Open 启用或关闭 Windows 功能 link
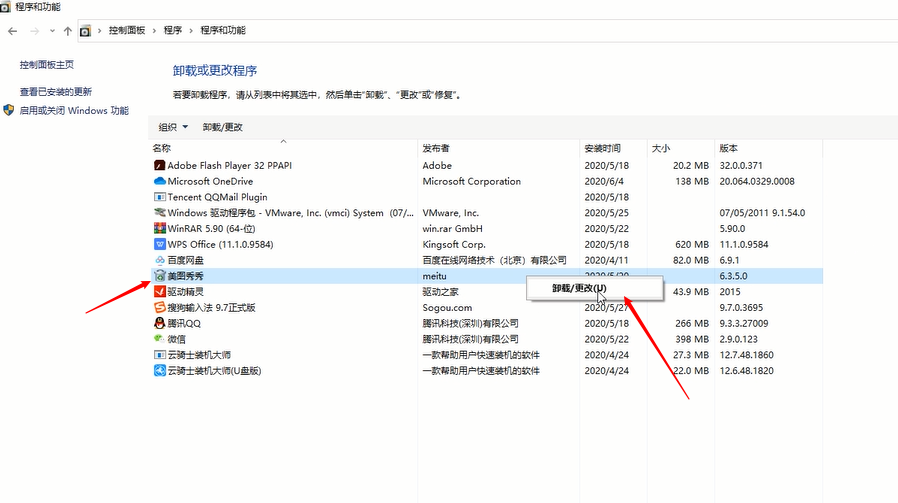 click(74, 111)
